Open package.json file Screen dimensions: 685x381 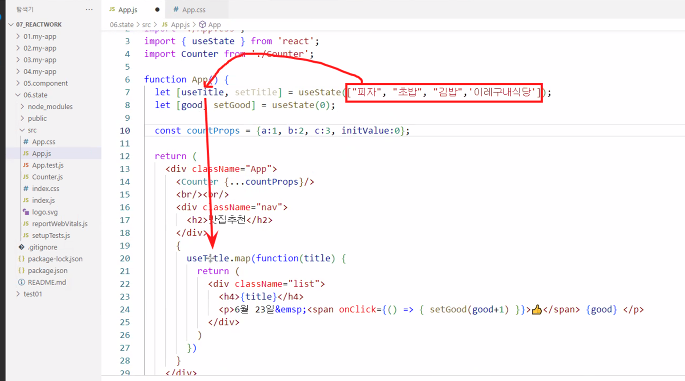48,270
